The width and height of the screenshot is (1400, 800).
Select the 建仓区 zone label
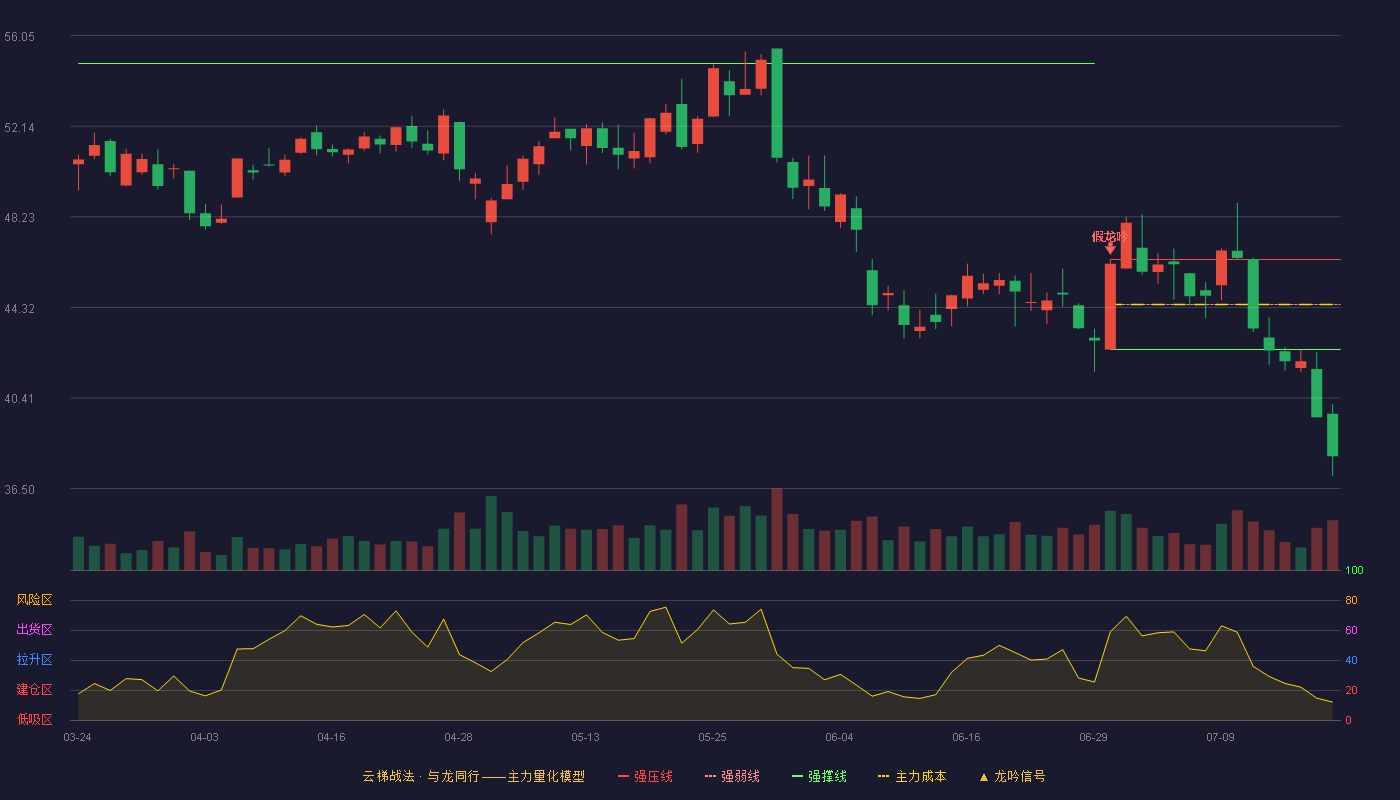pos(34,690)
